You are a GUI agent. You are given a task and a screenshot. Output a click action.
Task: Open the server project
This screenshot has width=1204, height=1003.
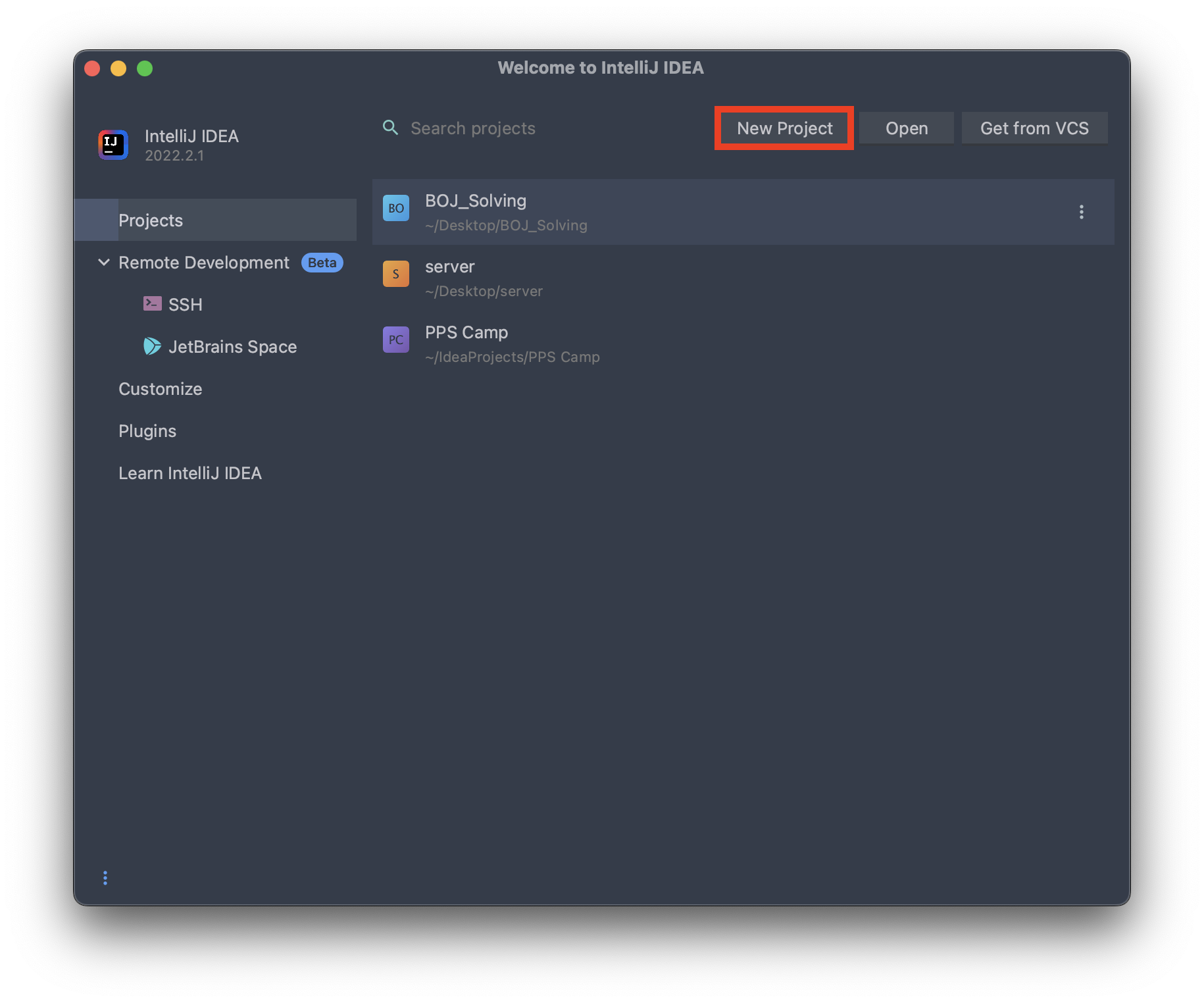(x=743, y=278)
